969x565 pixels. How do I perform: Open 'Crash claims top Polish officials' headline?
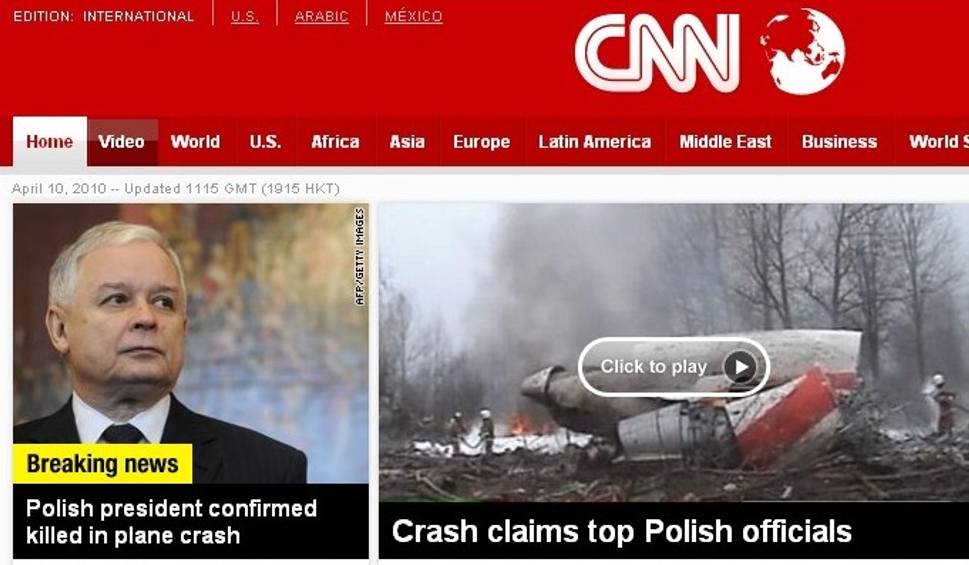pos(622,532)
